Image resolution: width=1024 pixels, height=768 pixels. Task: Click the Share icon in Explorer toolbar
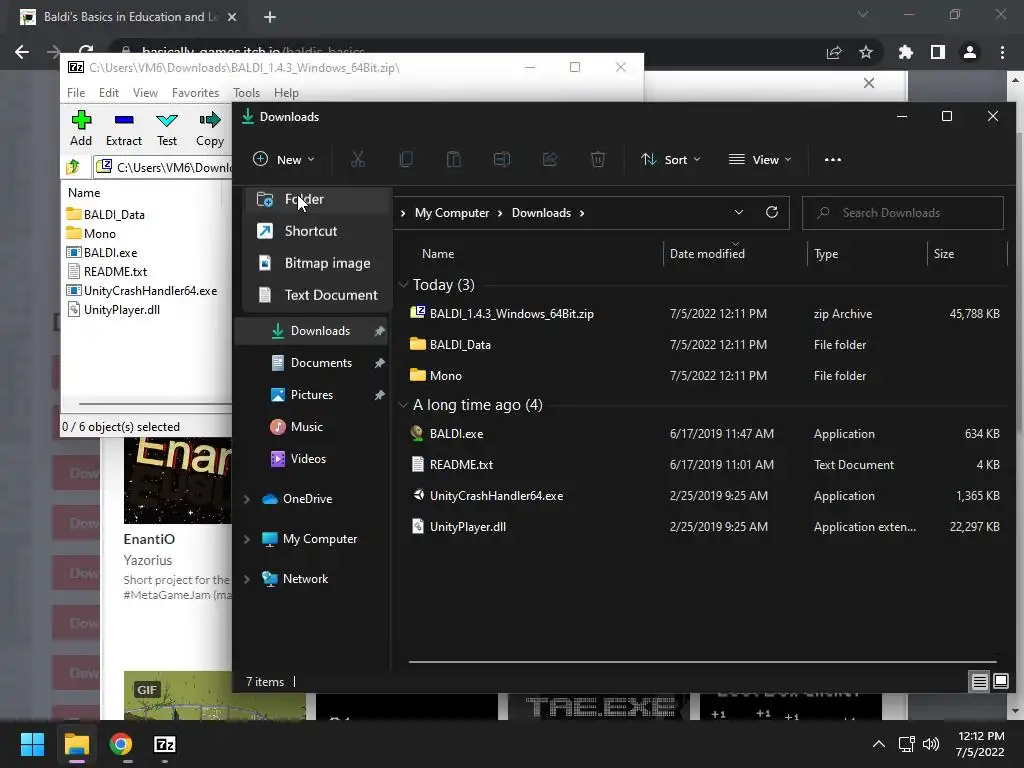click(x=550, y=159)
